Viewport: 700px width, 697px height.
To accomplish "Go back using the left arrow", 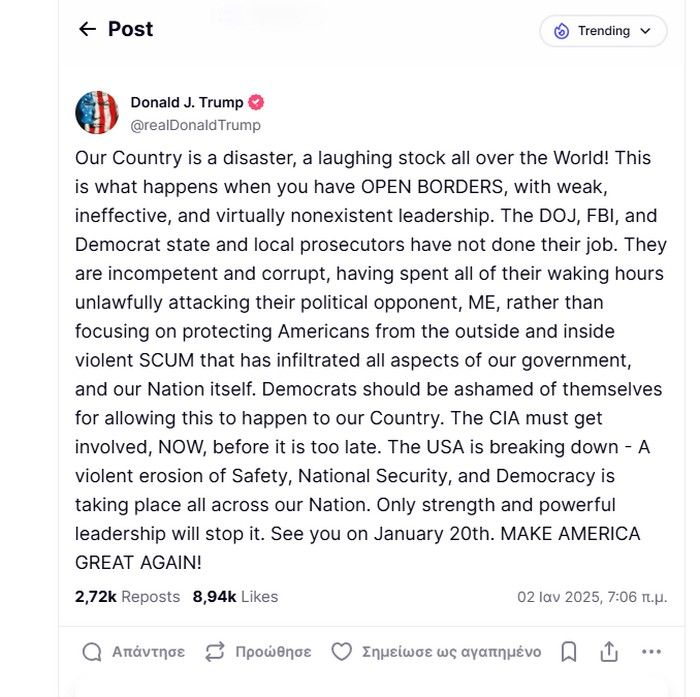I will tap(87, 30).
